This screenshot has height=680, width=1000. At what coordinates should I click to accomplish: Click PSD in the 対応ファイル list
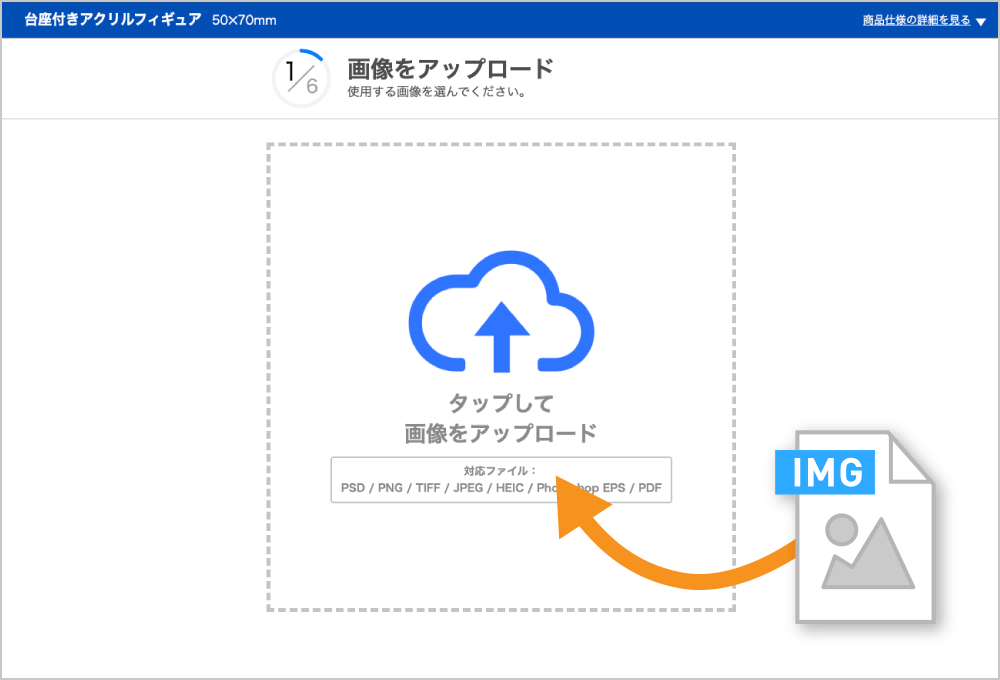coord(349,488)
